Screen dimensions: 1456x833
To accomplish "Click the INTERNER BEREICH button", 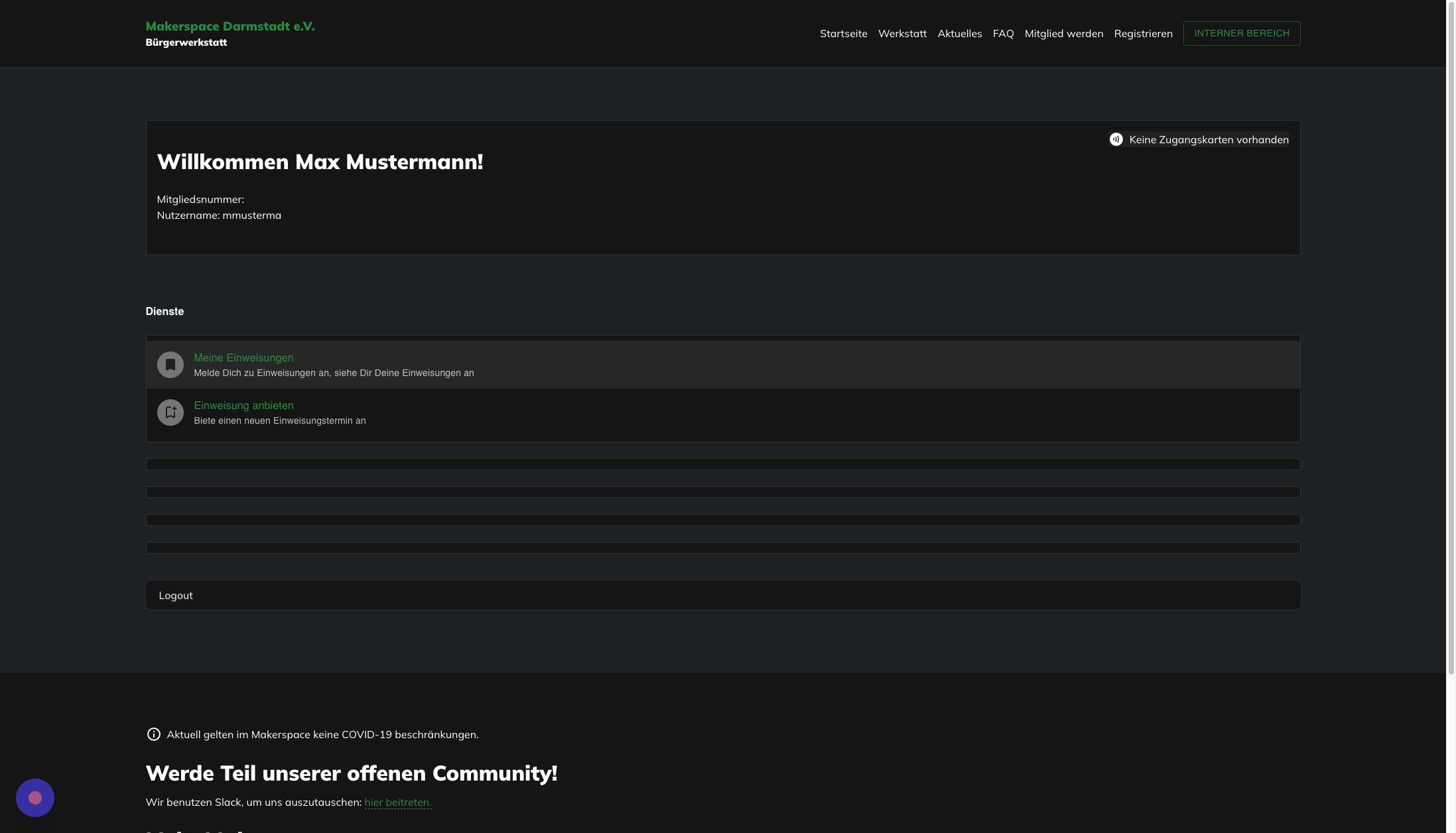I will (x=1240, y=33).
